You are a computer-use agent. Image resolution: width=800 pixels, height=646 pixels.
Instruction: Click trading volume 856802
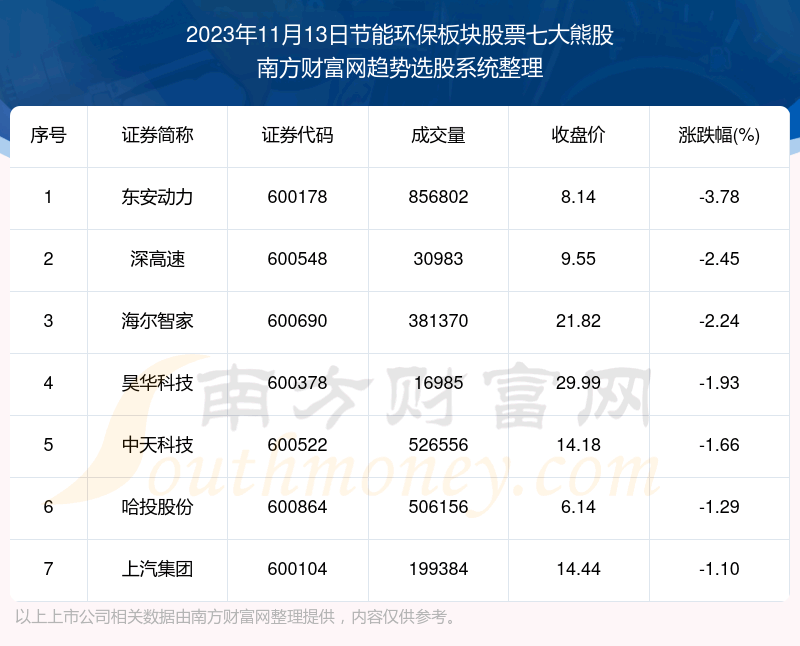coord(438,197)
